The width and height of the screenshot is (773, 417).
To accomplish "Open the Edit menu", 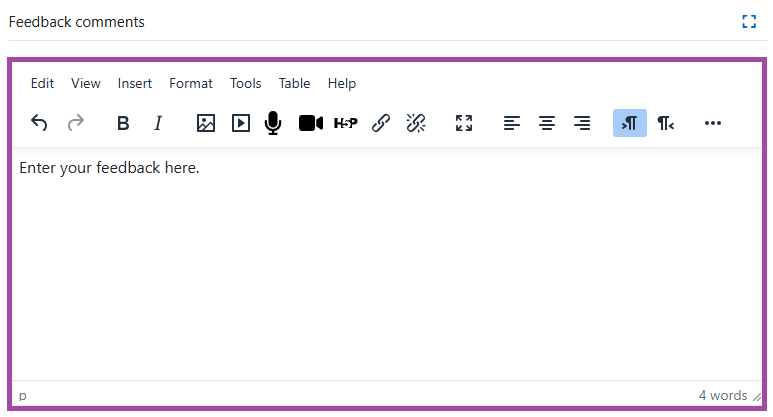I will tap(42, 83).
